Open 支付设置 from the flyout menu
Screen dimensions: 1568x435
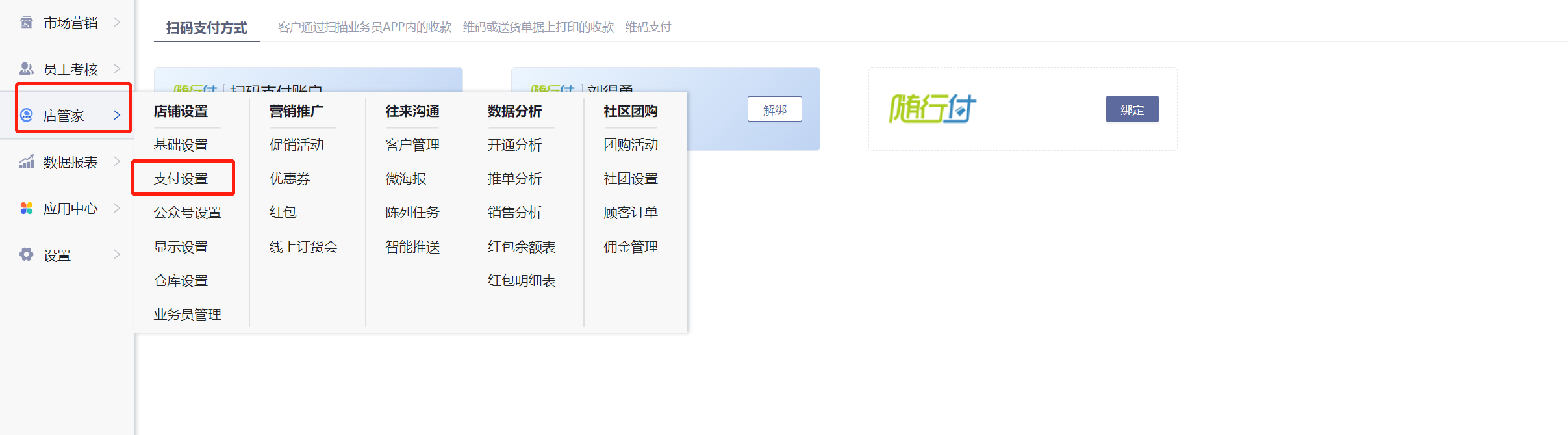(x=181, y=179)
